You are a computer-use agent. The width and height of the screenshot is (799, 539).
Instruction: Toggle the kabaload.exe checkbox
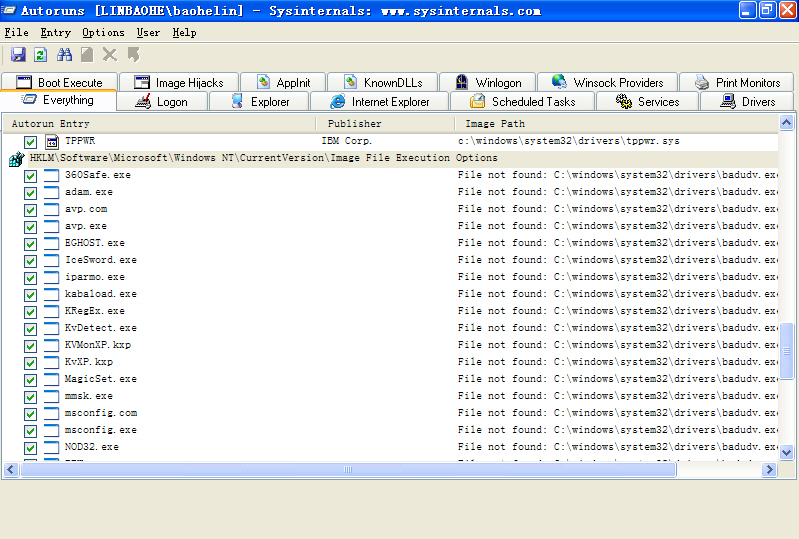click(x=31, y=295)
